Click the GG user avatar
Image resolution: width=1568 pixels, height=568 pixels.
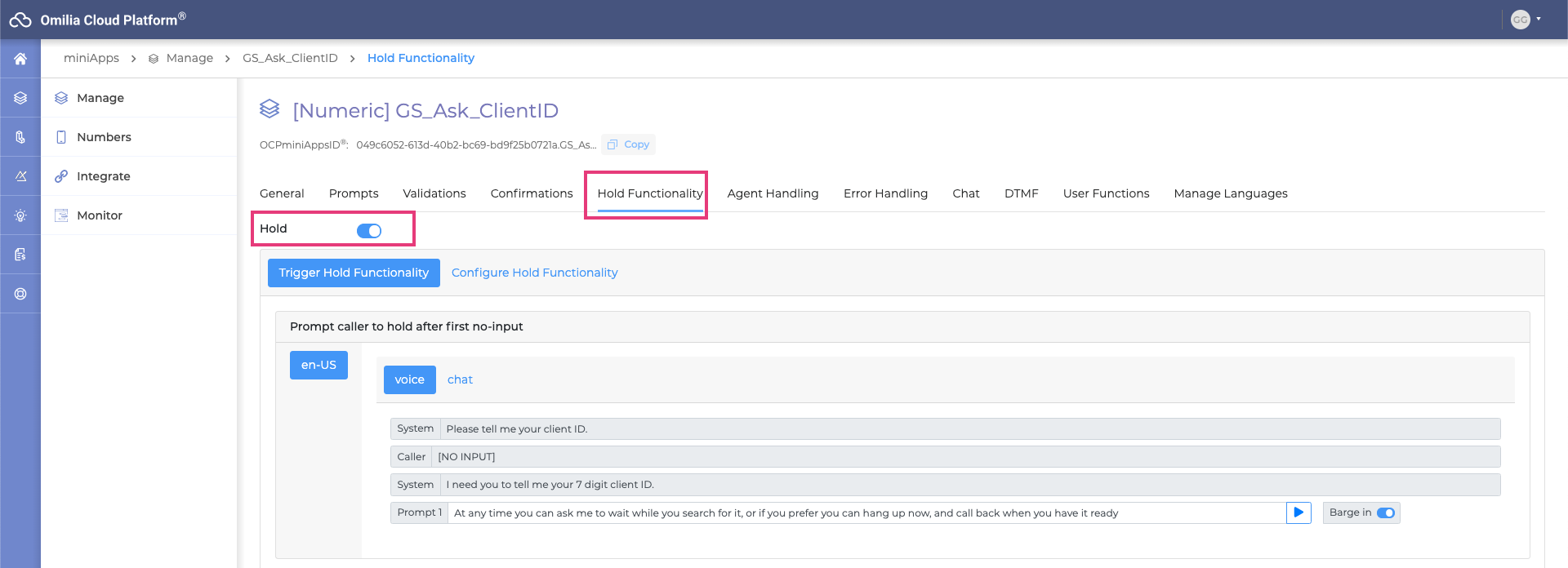[1520, 20]
